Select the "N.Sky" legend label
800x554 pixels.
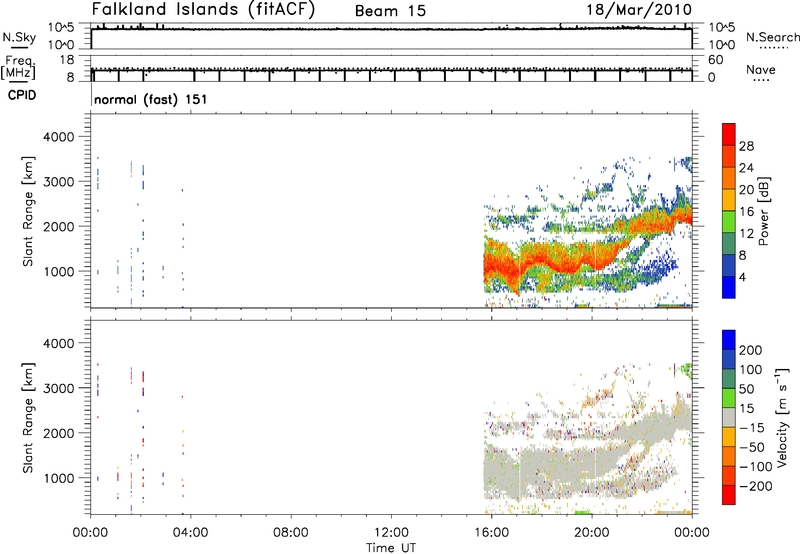click(19, 37)
